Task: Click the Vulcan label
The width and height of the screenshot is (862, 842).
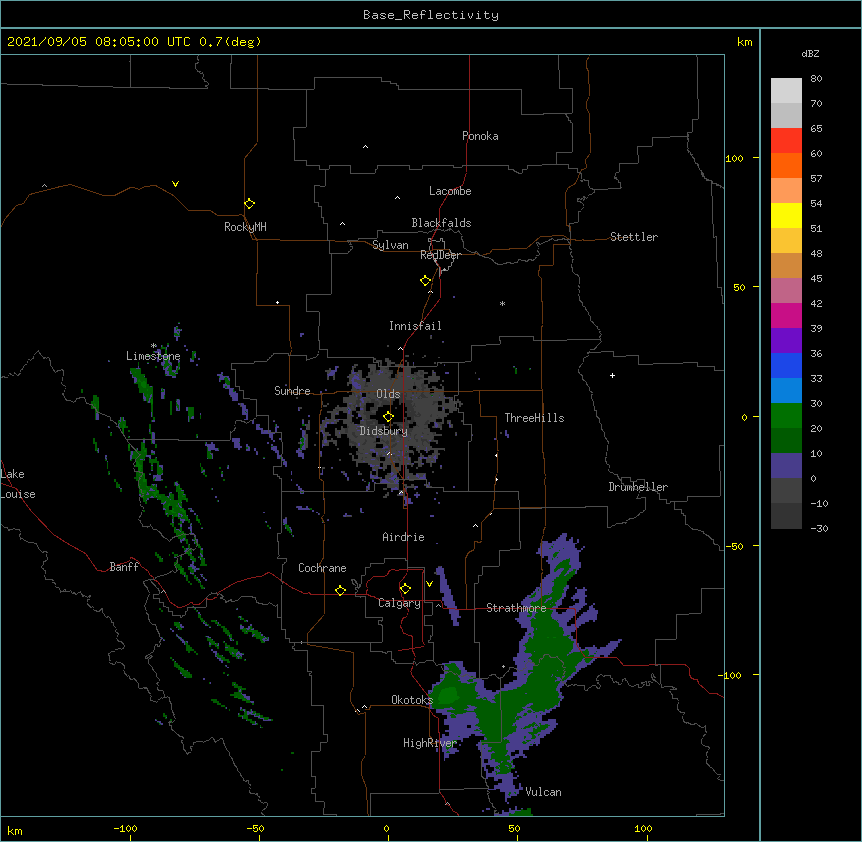Action: tap(543, 792)
